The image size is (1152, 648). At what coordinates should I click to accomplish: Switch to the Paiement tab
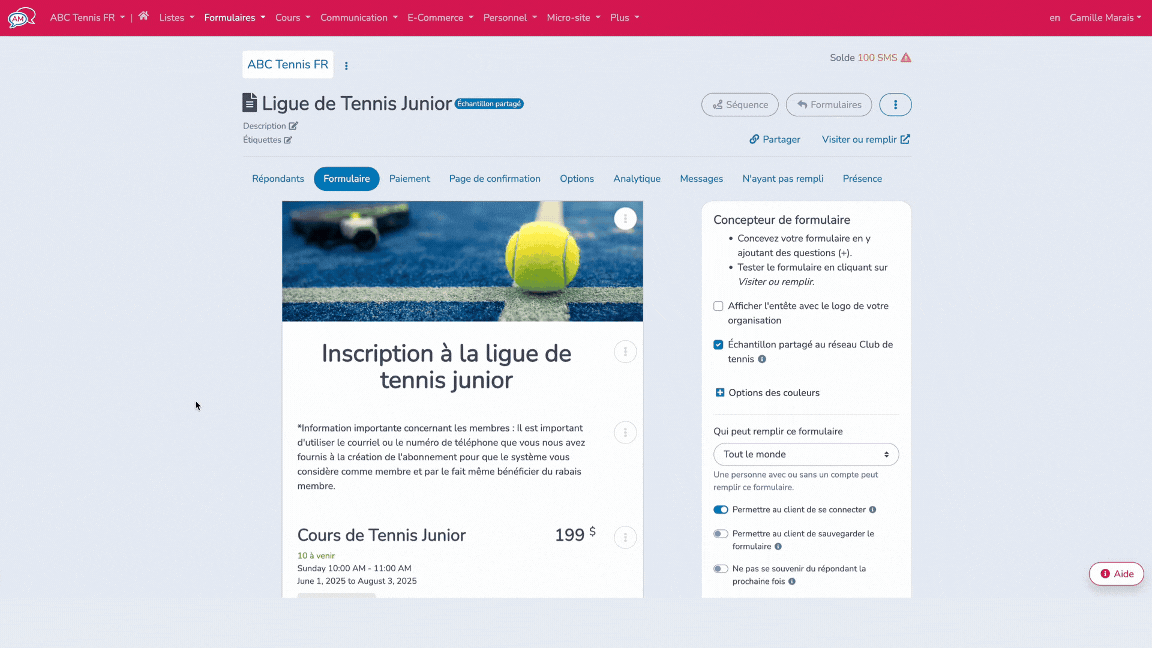coord(409,178)
